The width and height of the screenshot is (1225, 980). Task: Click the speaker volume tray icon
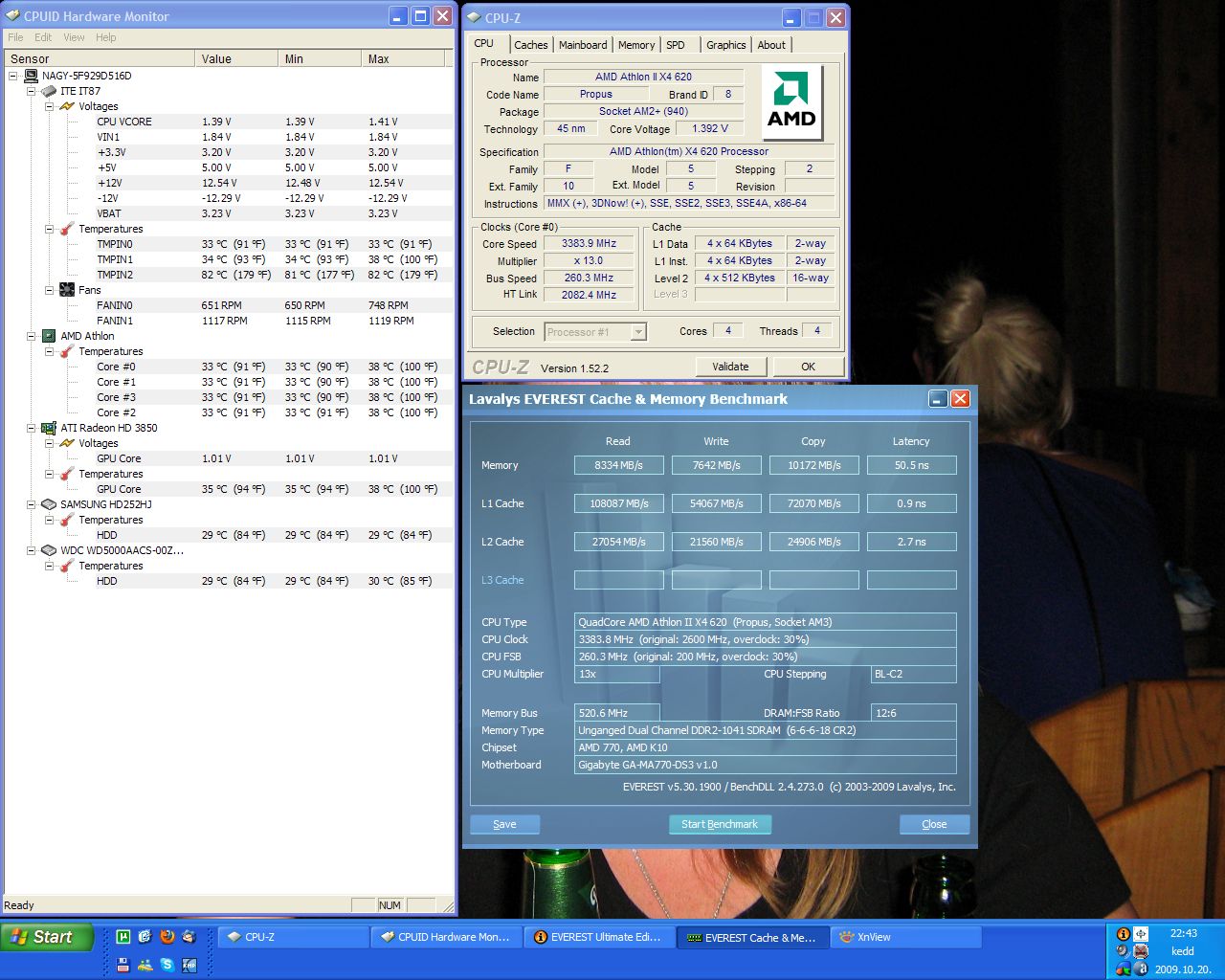pos(1124,951)
